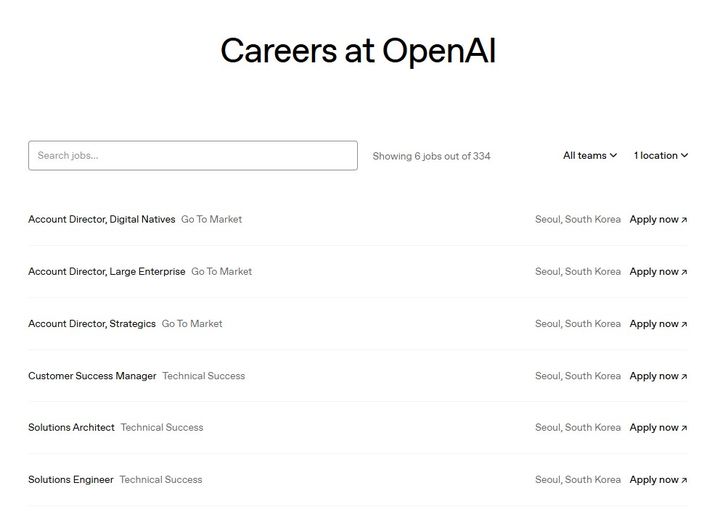Open the Customer Success Manager job listing

92,376
